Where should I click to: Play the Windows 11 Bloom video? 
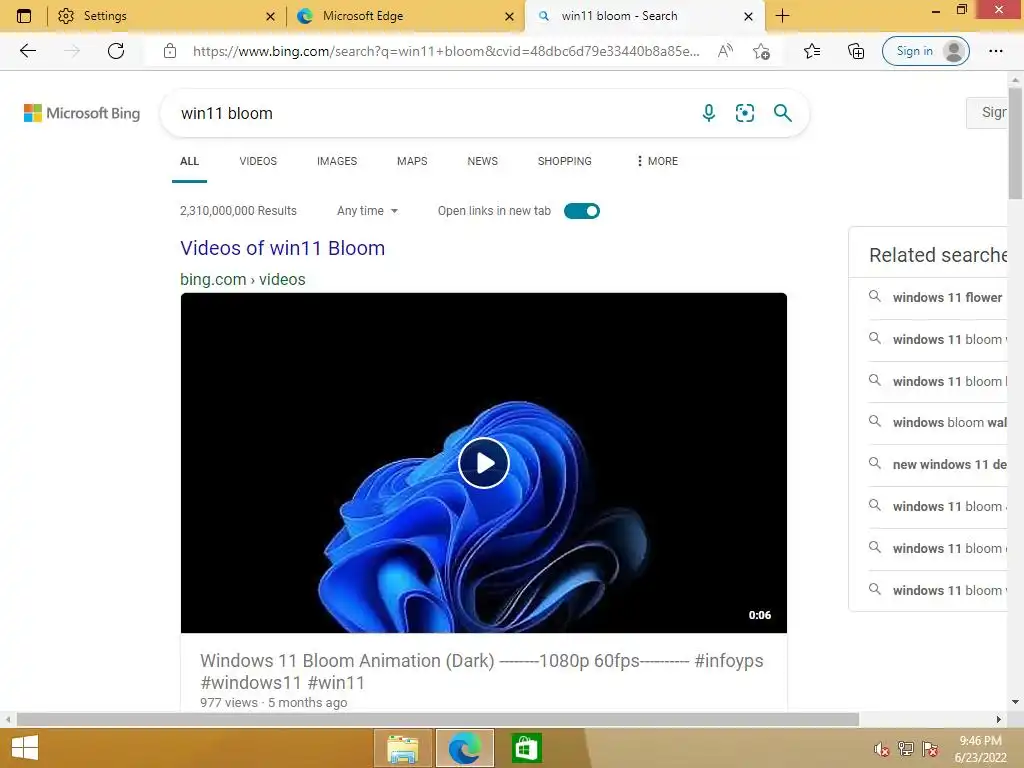coord(483,463)
